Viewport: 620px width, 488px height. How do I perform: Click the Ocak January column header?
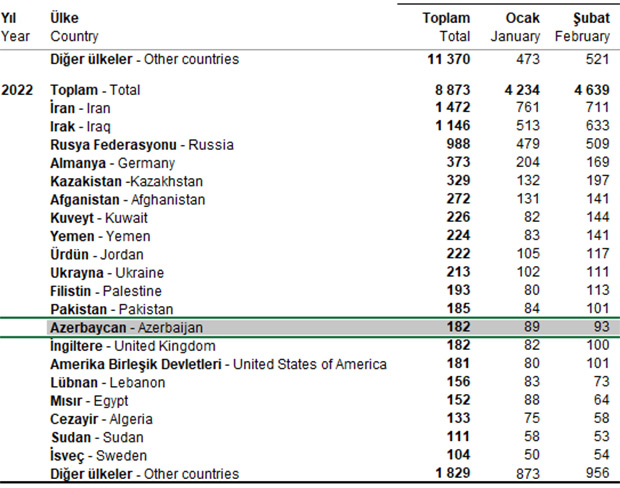pyautogui.click(x=515, y=27)
